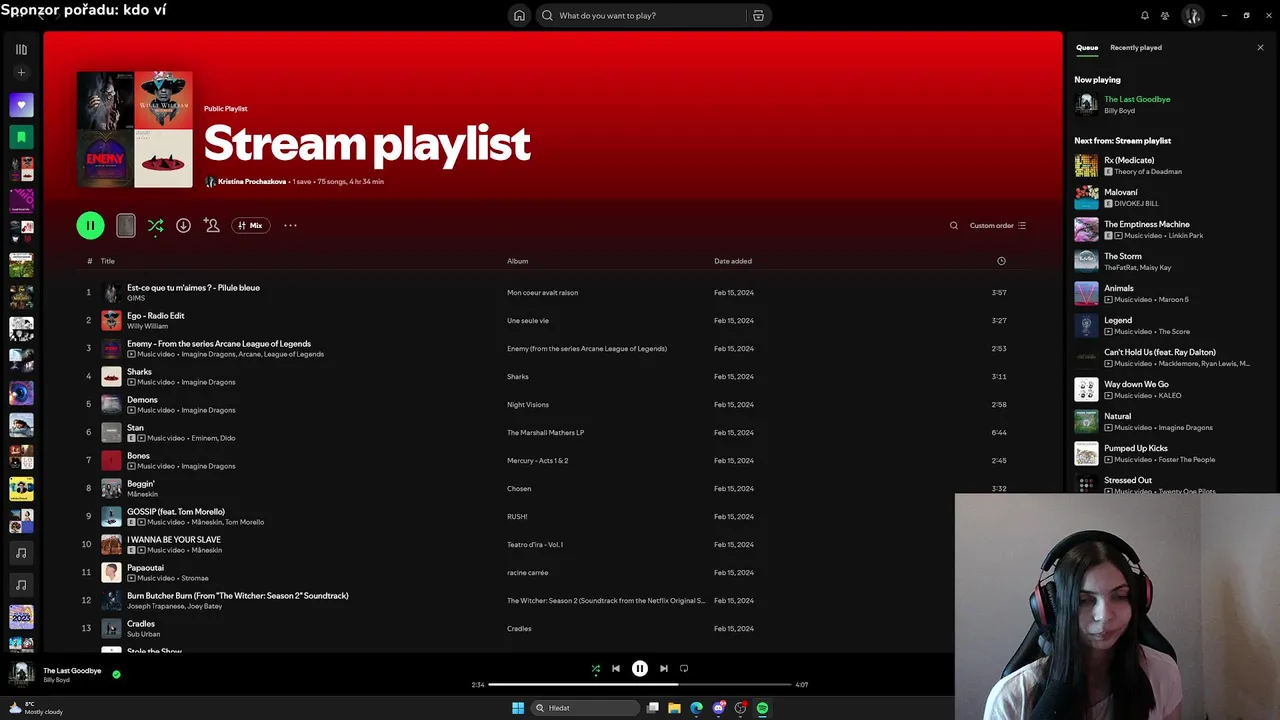Collapse Your Library sidebar icon

[x=21, y=49]
